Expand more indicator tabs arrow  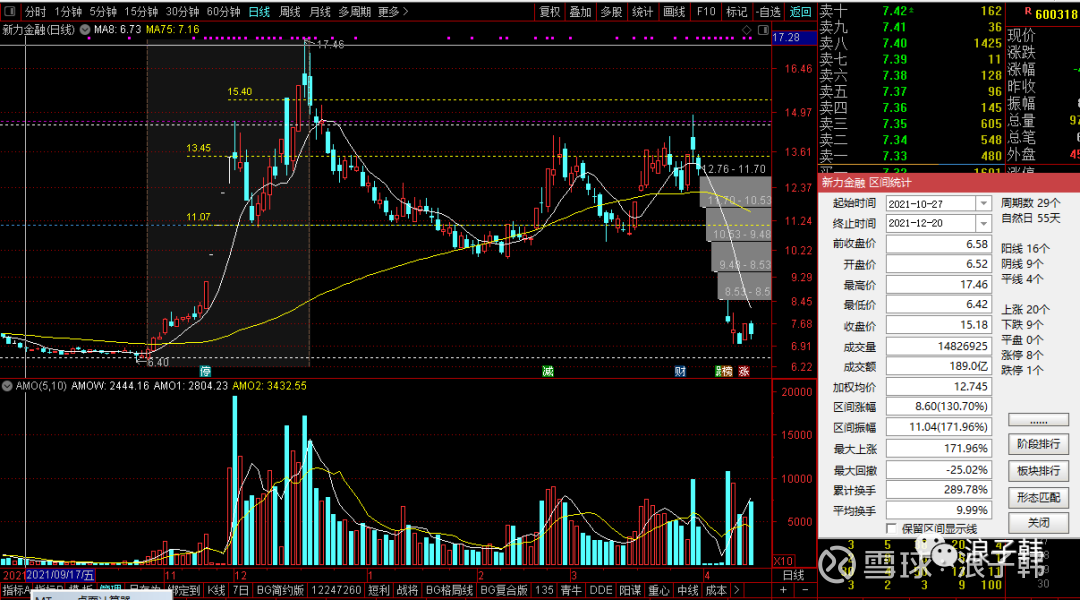737,590
